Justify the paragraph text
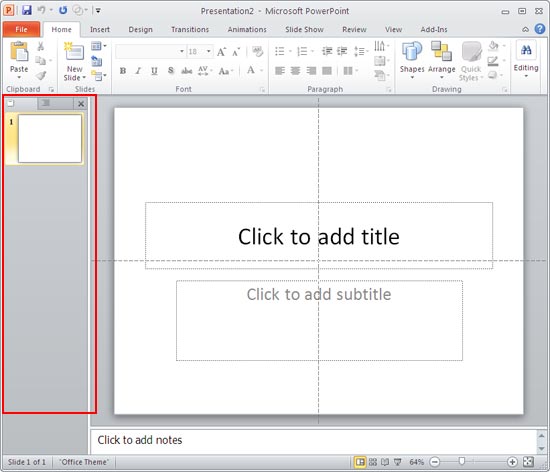This screenshot has width=550, height=472. (x=327, y=71)
